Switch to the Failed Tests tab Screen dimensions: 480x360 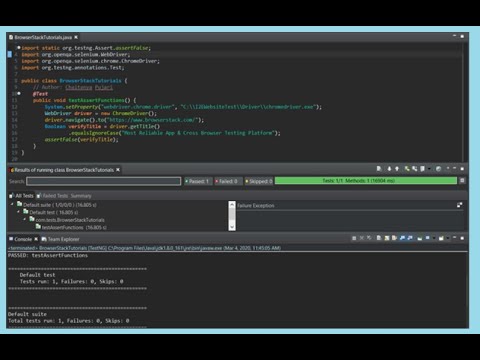[53, 196]
